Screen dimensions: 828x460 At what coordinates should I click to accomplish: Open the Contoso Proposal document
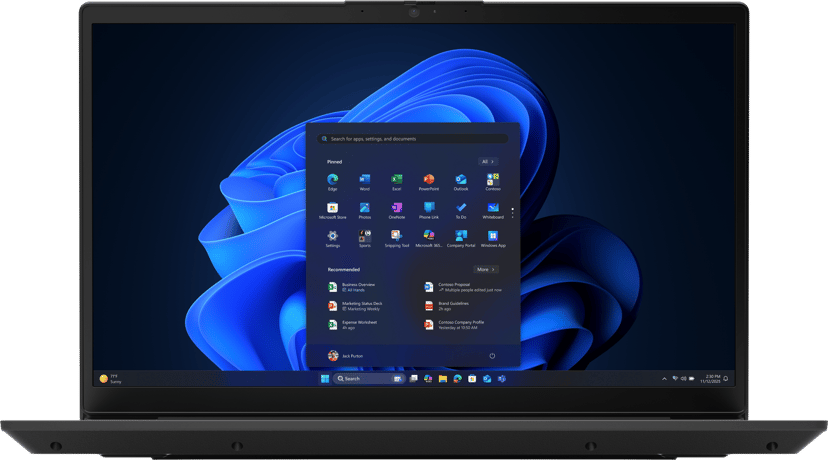pyautogui.click(x=463, y=287)
